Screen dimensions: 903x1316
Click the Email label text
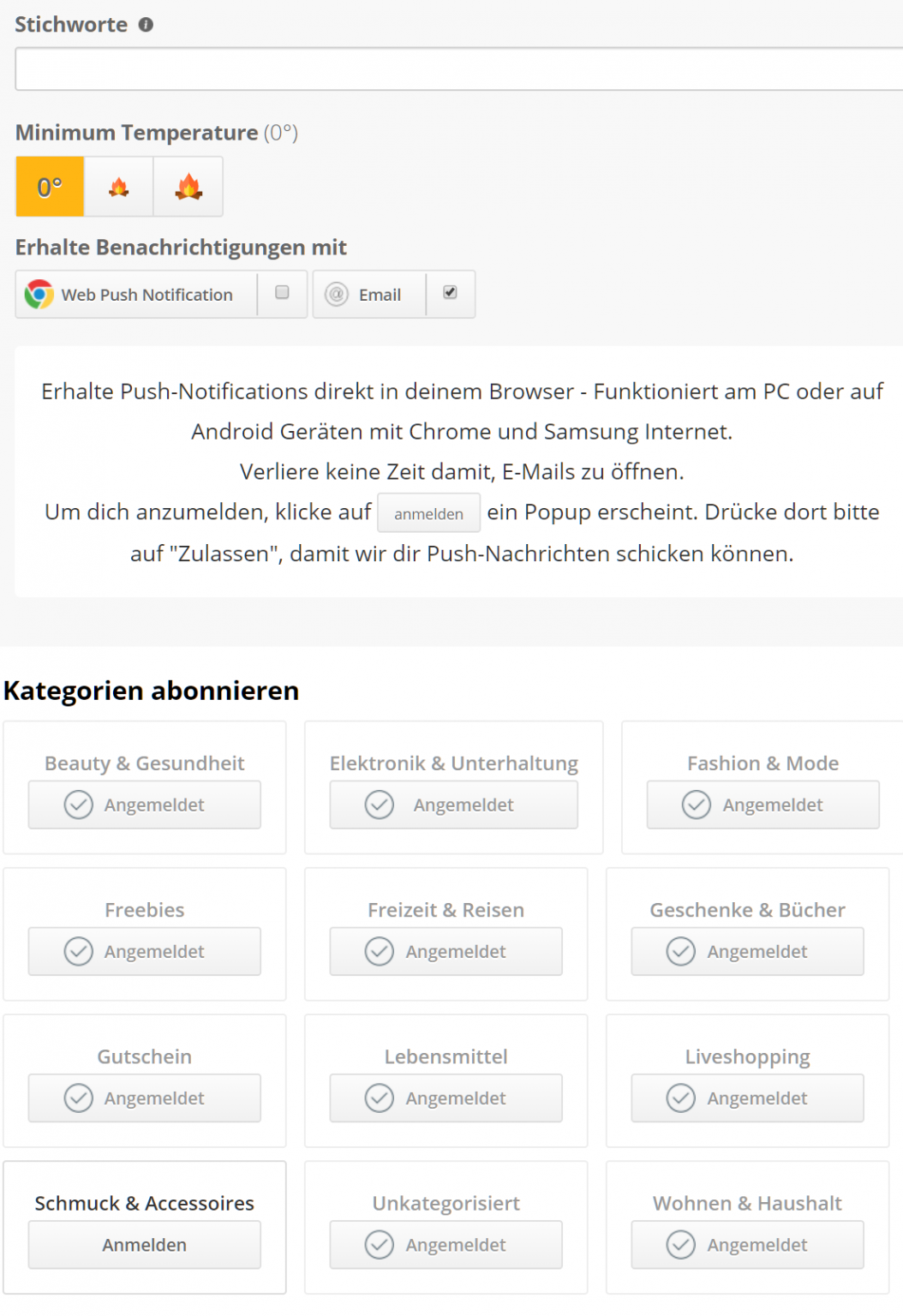(380, 295)
